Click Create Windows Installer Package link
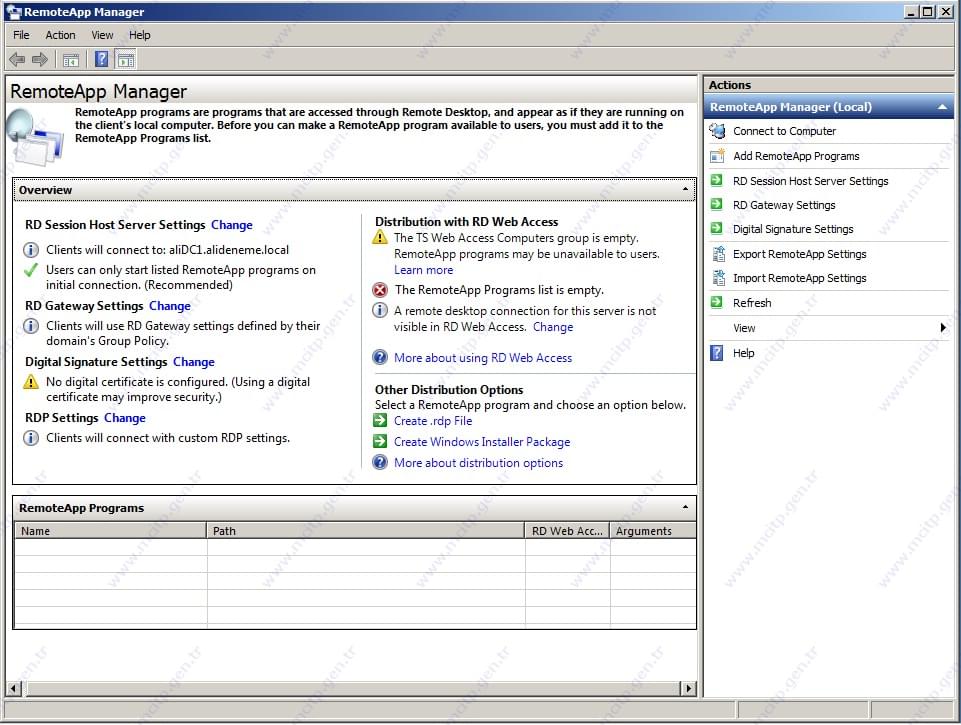 click(x=482, y=442)
